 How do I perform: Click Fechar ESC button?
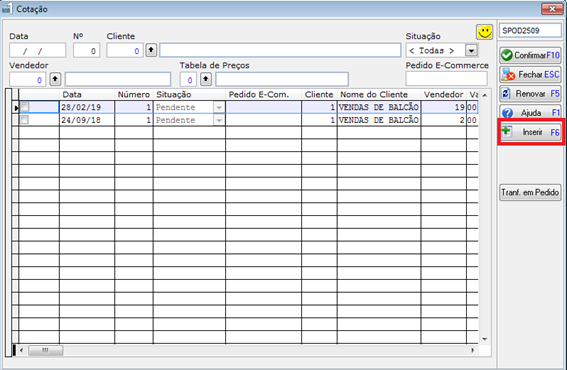click(530, 75)
